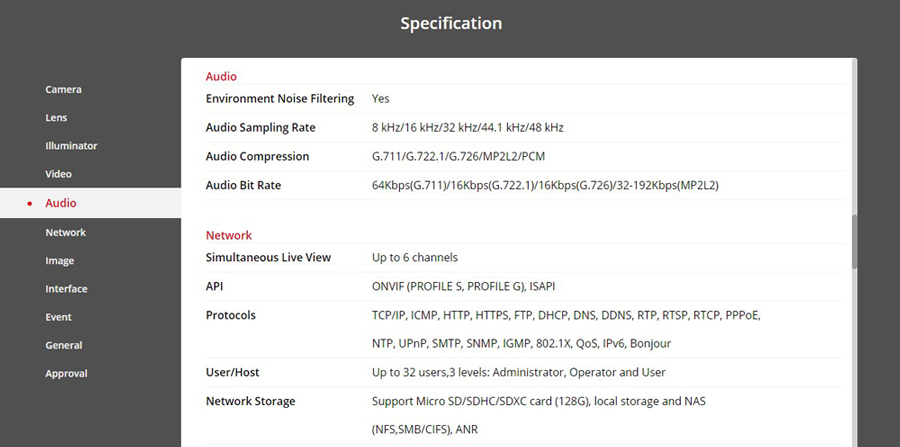Click the red bullet beside Audio
900x447 pixels.
coord(30,204)
